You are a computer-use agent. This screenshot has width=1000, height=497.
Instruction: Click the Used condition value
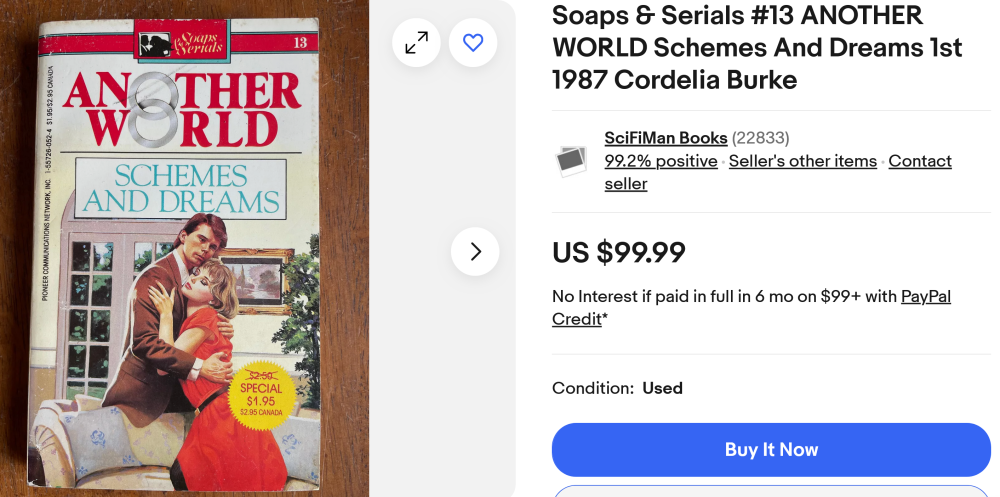[x=662, y=388]
